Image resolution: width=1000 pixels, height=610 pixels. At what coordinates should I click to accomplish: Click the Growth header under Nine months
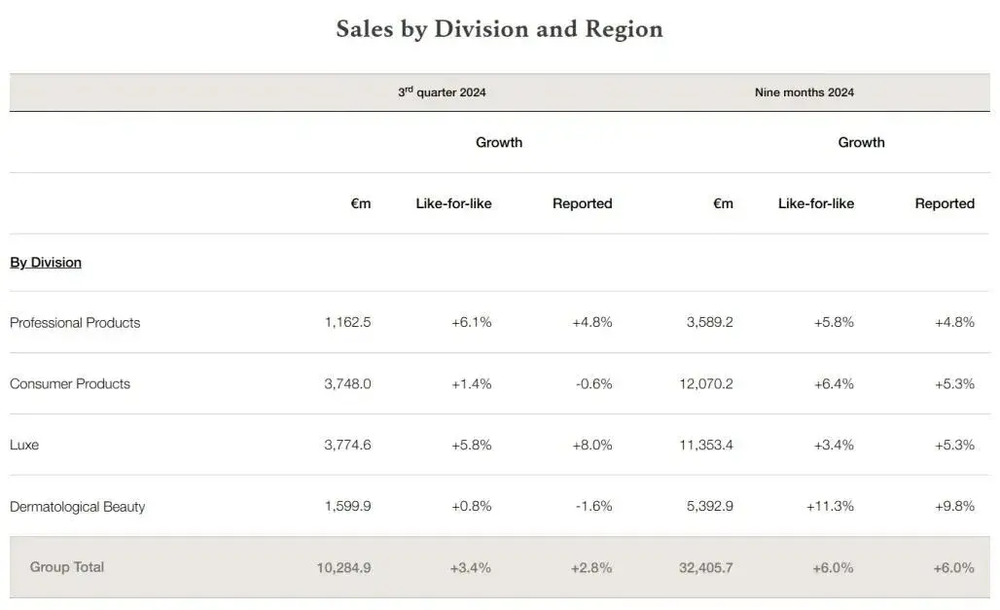(861, 142)
